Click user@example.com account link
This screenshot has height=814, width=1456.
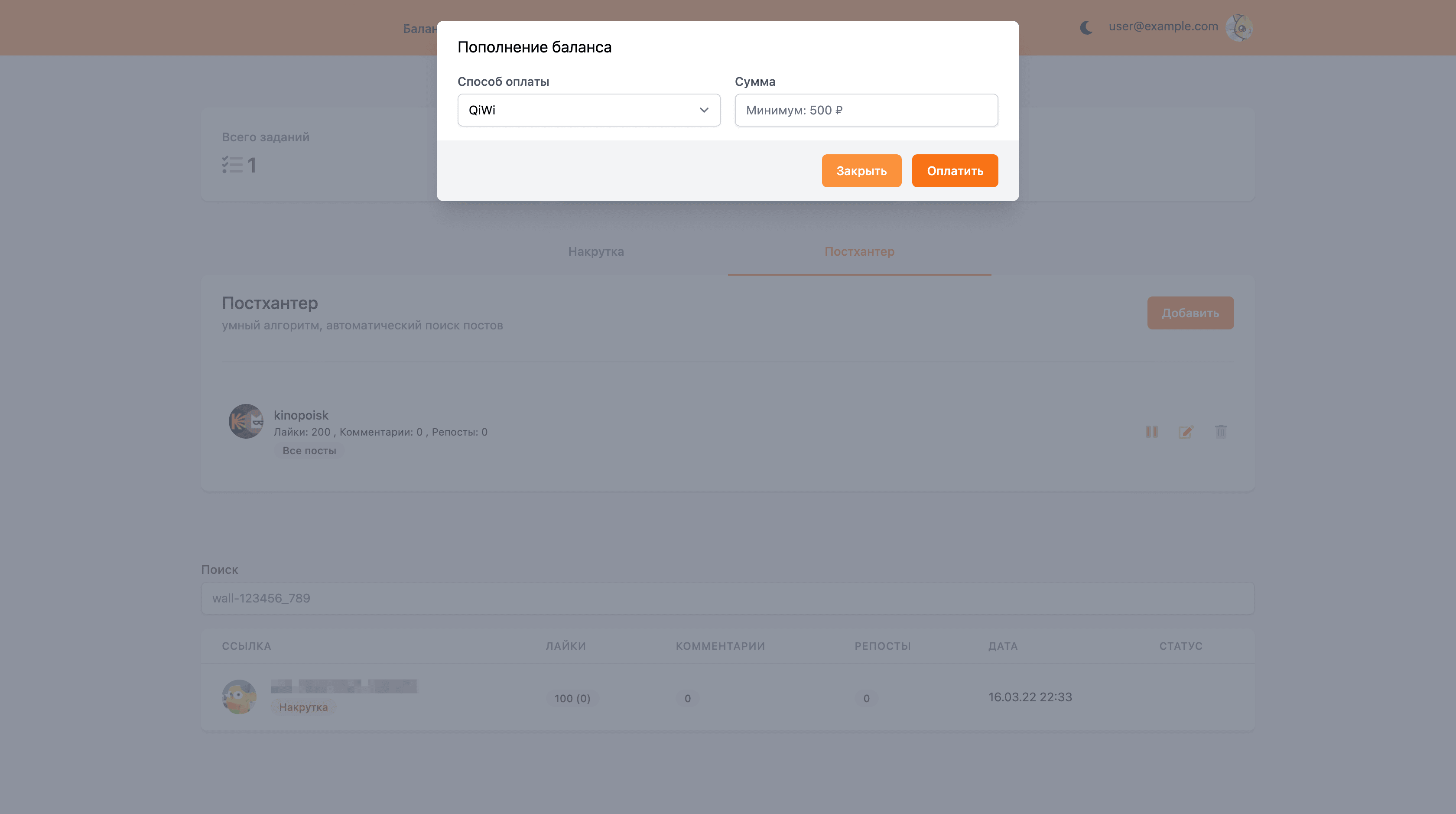click(1163, 26)
